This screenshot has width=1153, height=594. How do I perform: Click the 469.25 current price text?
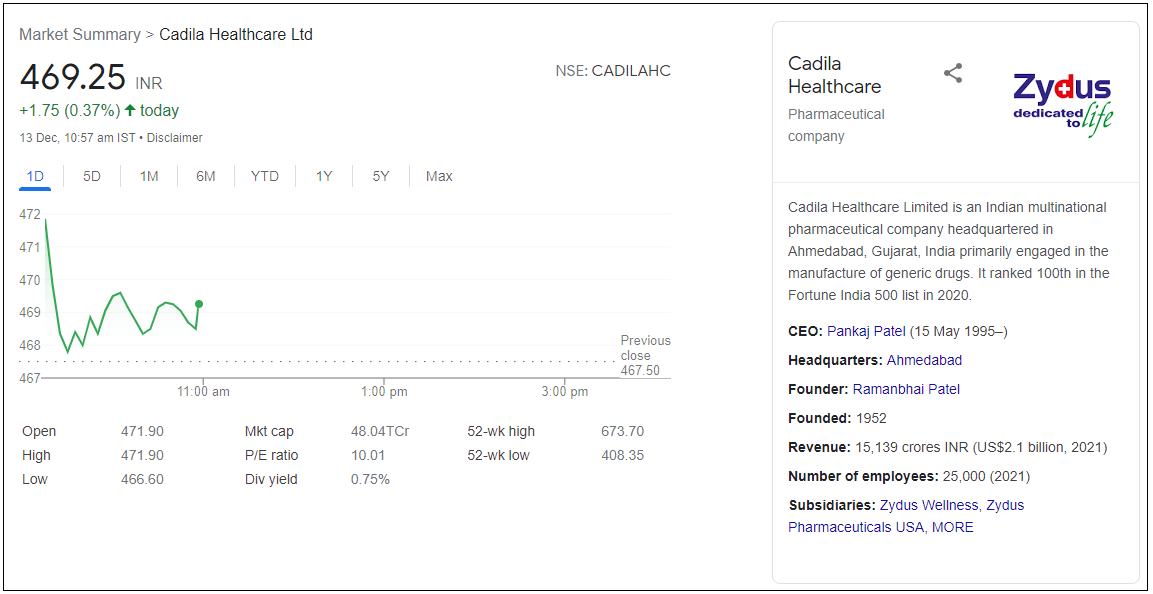(x=72, y=77)
